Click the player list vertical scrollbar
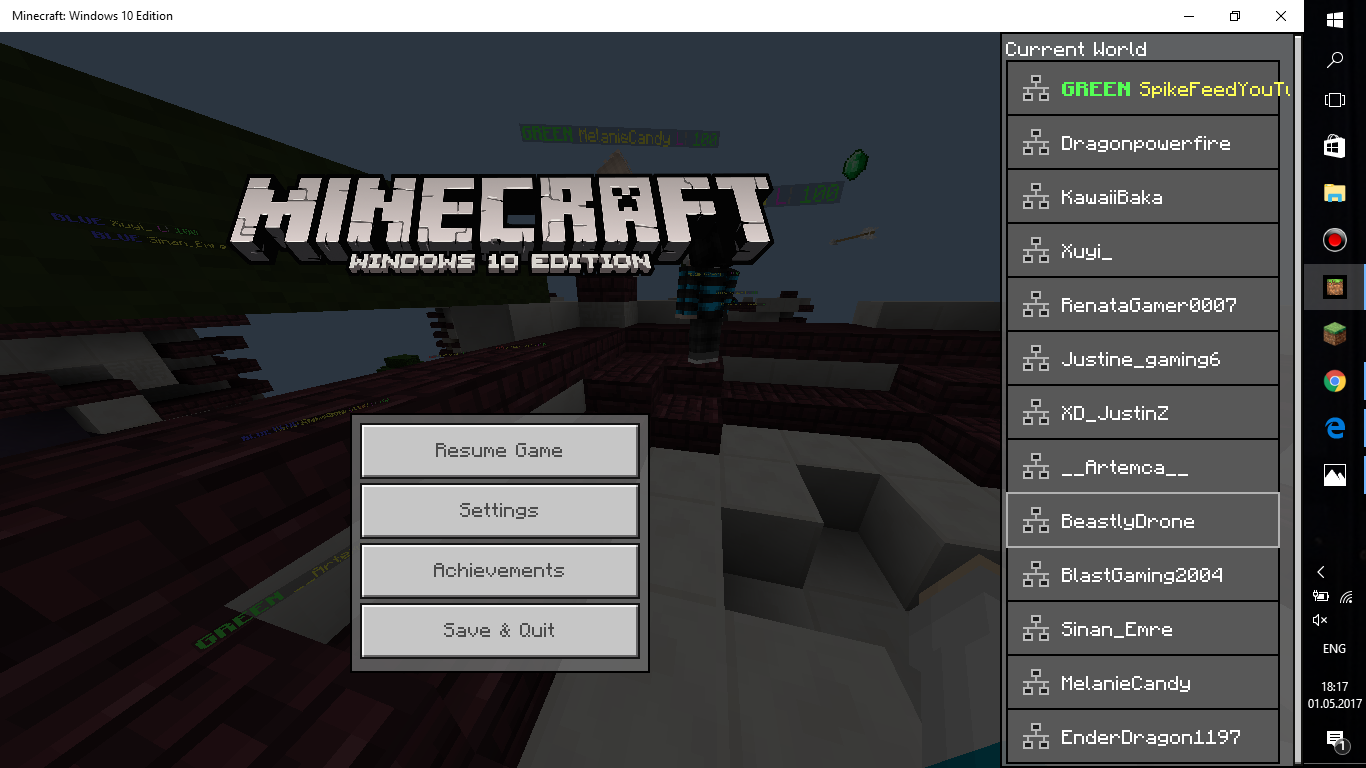The image size is (1366, 768). click(x=1298, y=400)
